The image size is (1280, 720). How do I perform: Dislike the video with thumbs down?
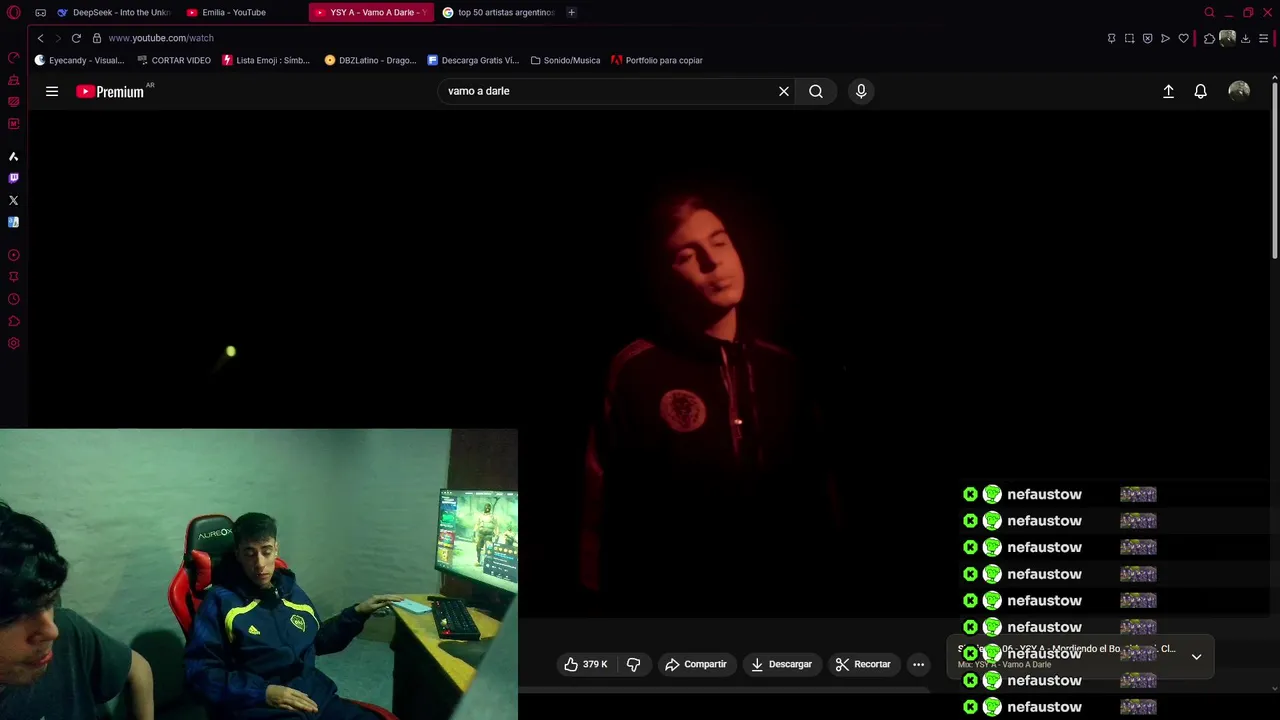(633, 664)
